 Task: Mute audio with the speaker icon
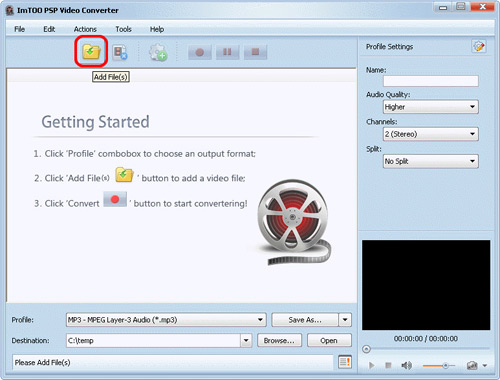pyautogui.click(x=406, y=366)
